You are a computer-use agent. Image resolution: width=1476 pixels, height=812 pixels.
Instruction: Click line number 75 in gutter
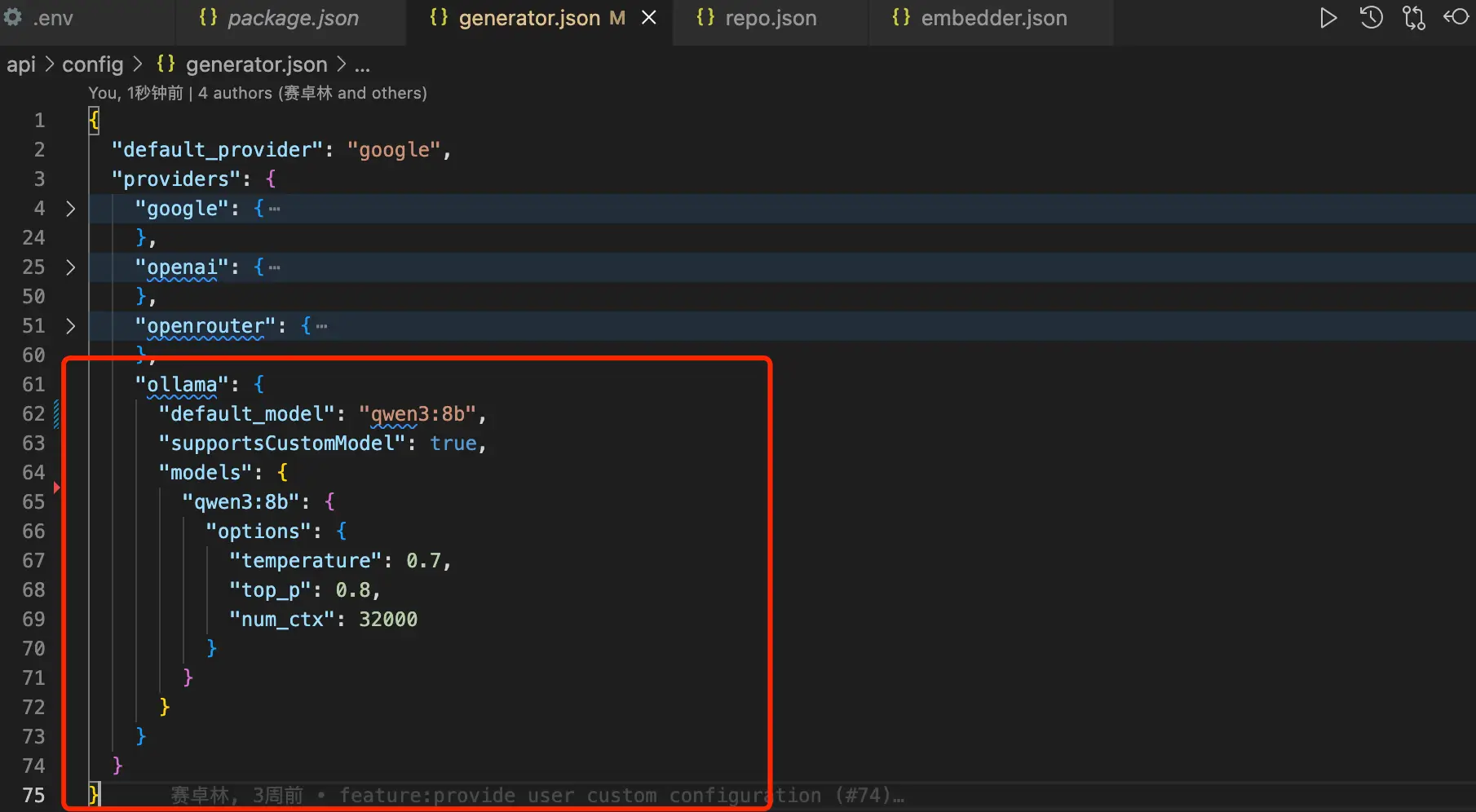pos(33,796)
